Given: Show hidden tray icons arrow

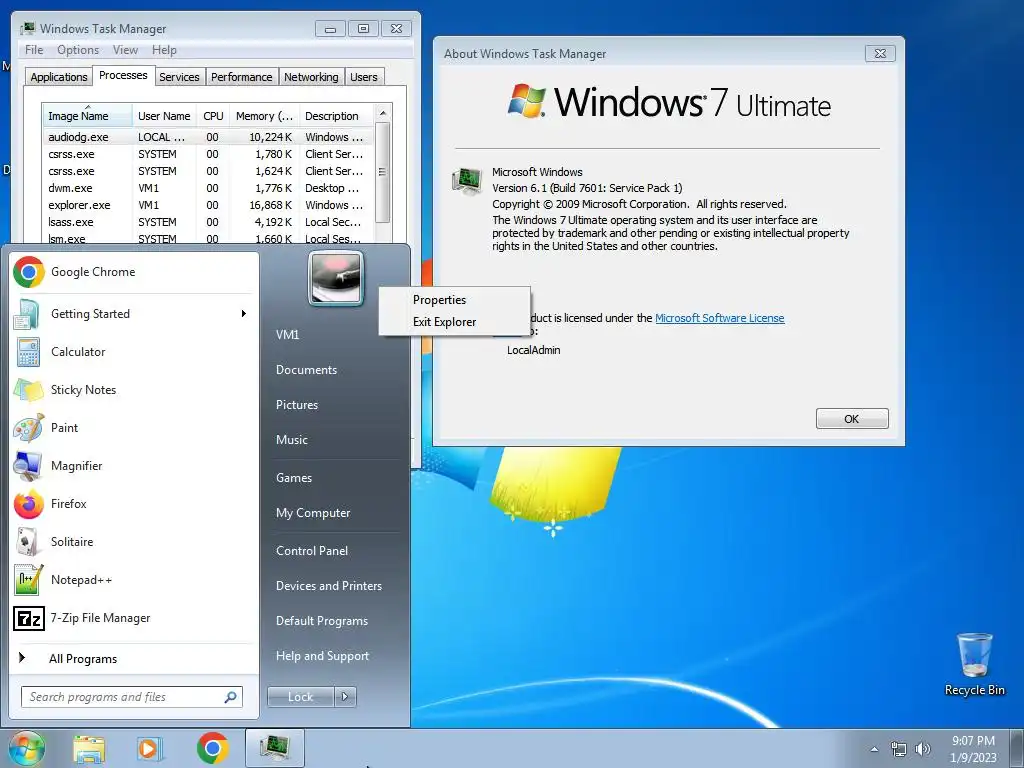Looking at the screenshot, I should 874,749.
